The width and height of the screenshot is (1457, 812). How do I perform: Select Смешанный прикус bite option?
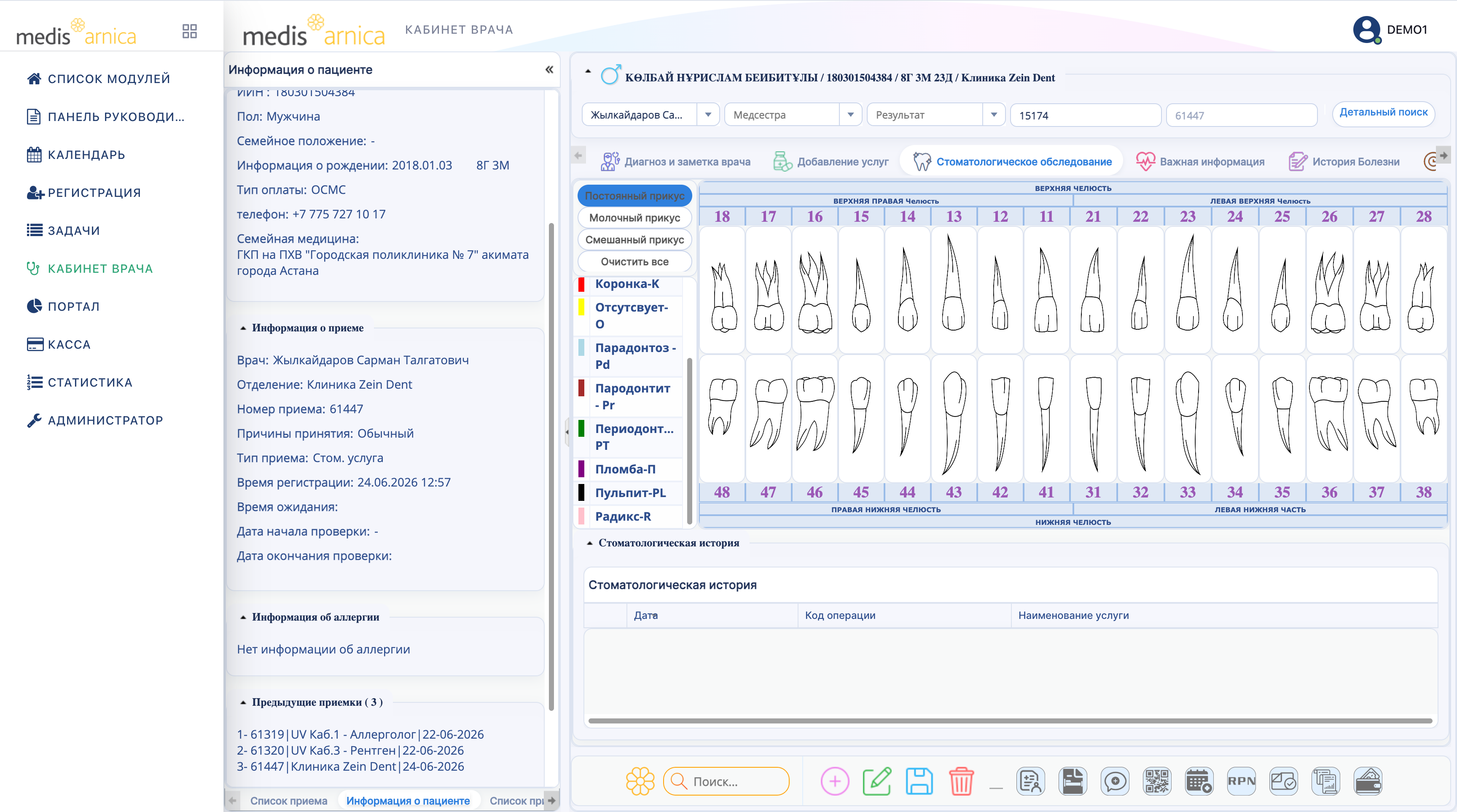tap(634, 240)
